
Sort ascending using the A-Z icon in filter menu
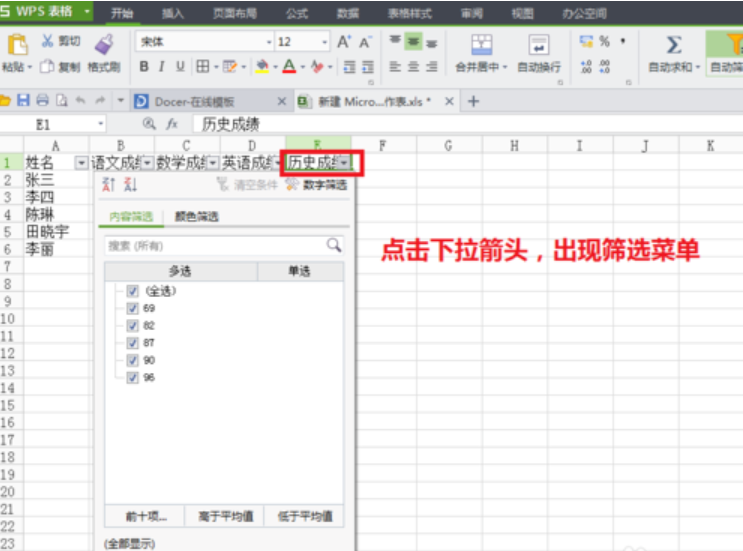[111, 185]
